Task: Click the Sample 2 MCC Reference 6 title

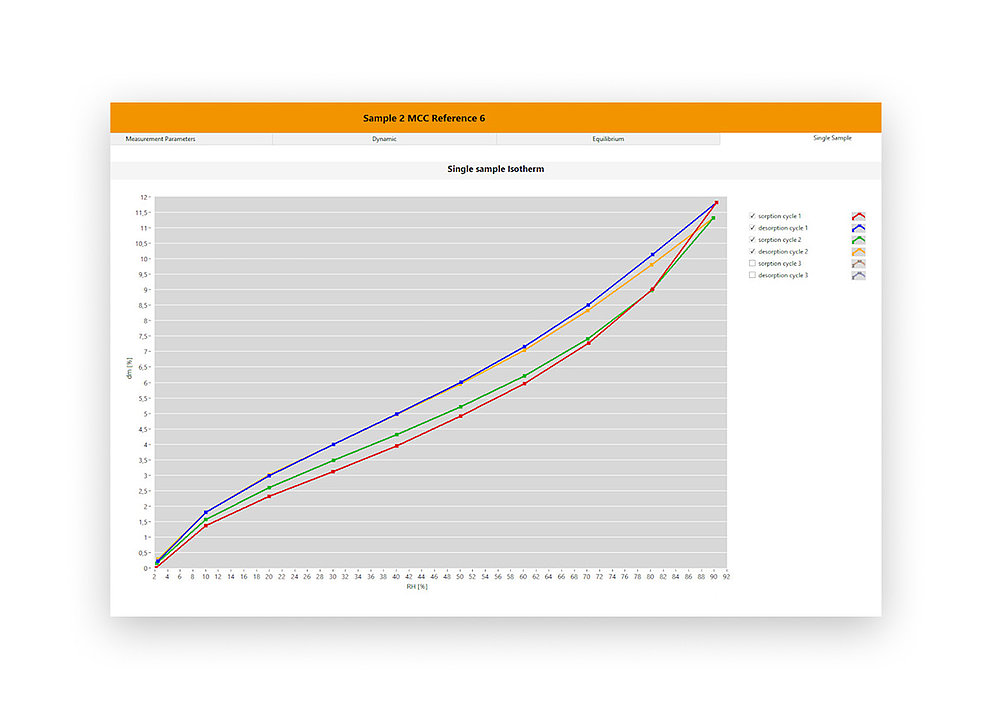Action: pos(423,118)
